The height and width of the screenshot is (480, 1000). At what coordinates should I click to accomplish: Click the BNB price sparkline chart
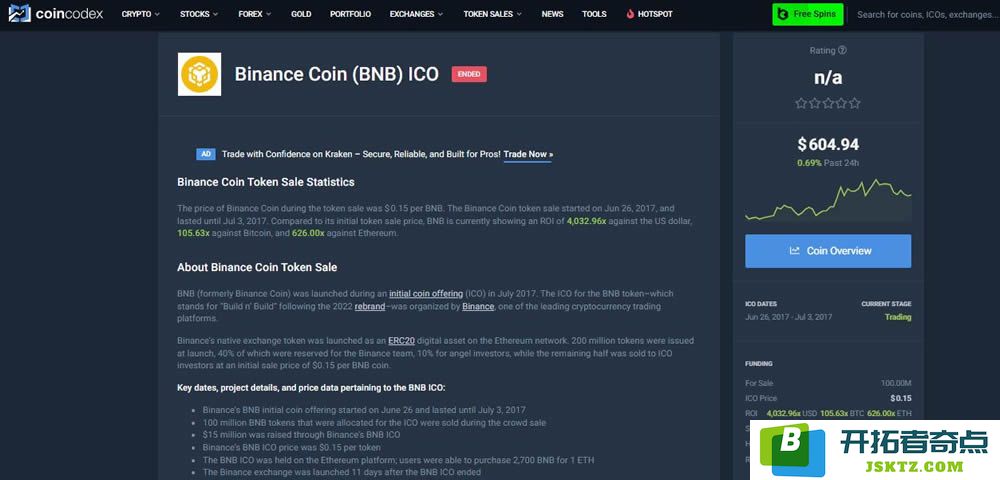coord(828,200)
